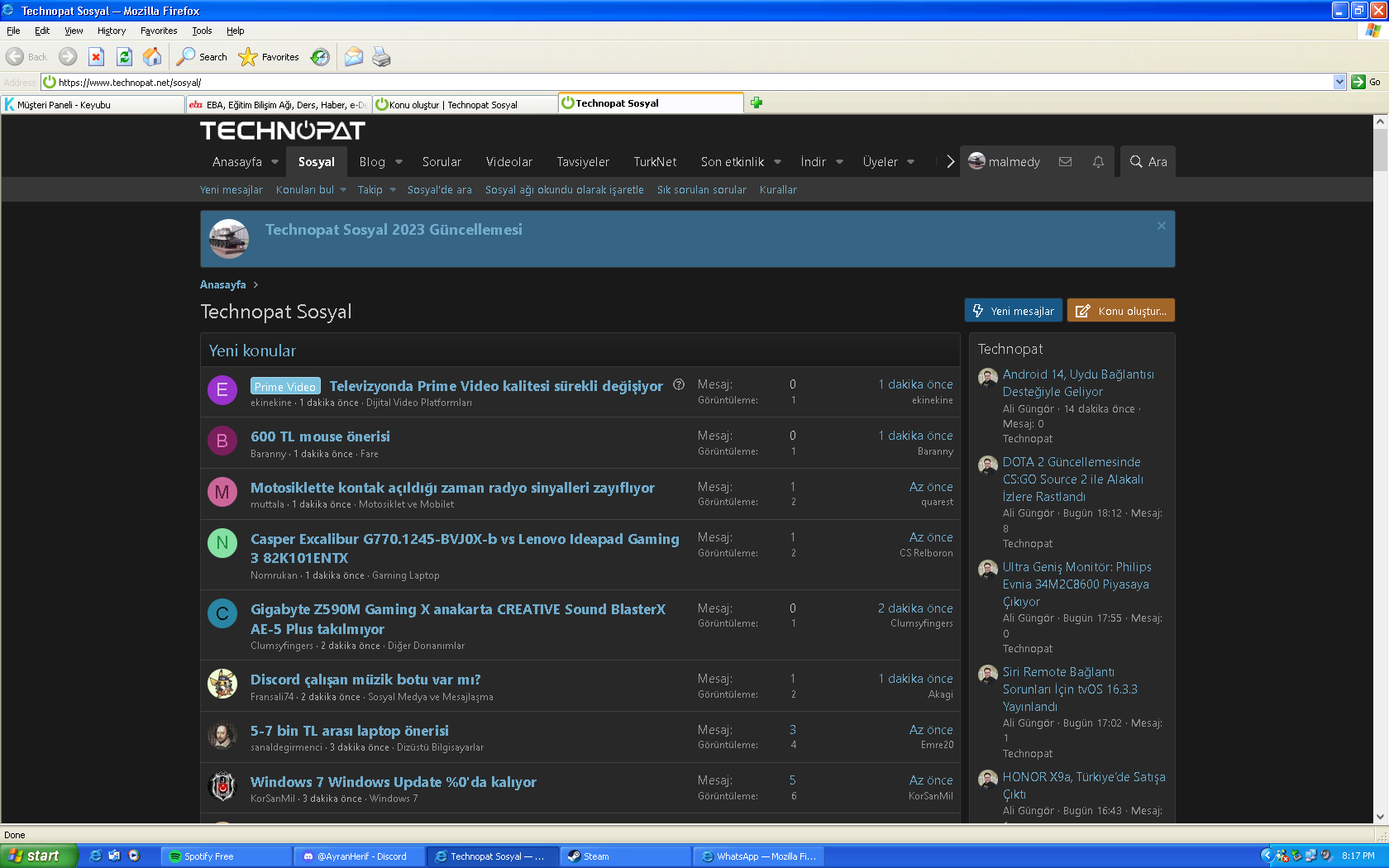Open thread '600 TL mouse önerisi'
1389x868 pixels.
[x=320, y=436]
